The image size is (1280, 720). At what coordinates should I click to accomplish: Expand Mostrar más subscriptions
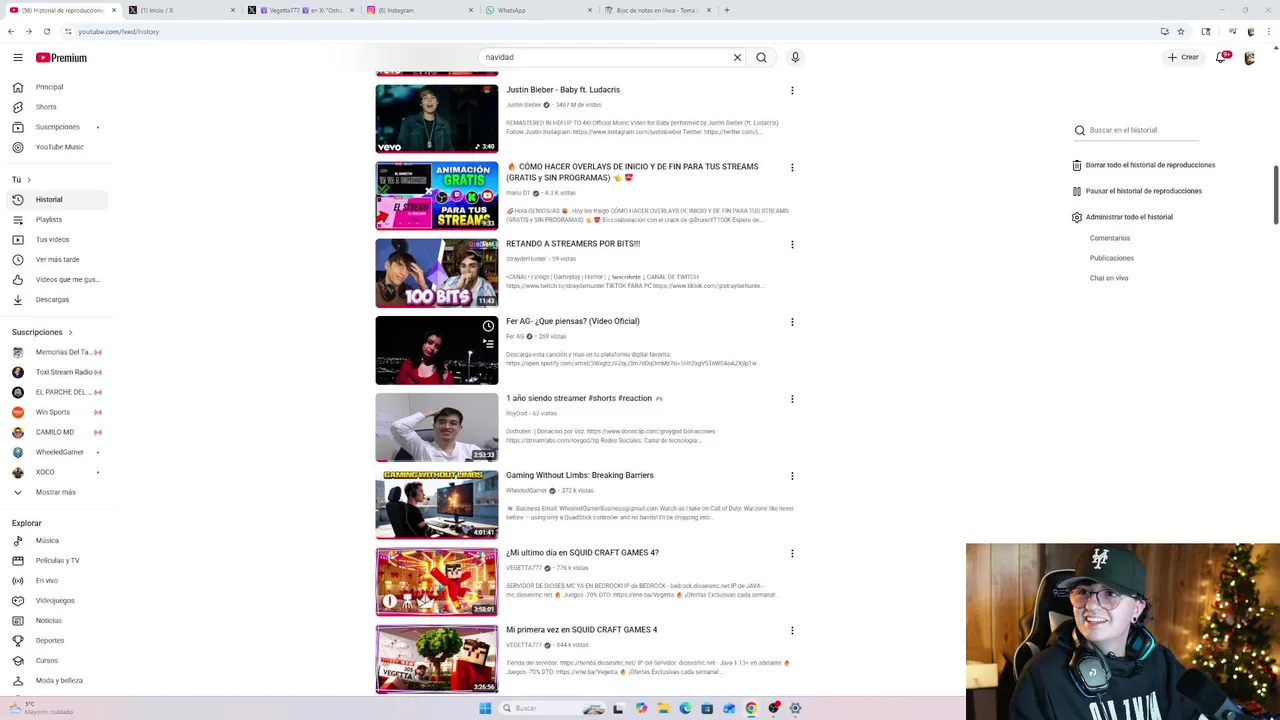click(x=56, y=492)
